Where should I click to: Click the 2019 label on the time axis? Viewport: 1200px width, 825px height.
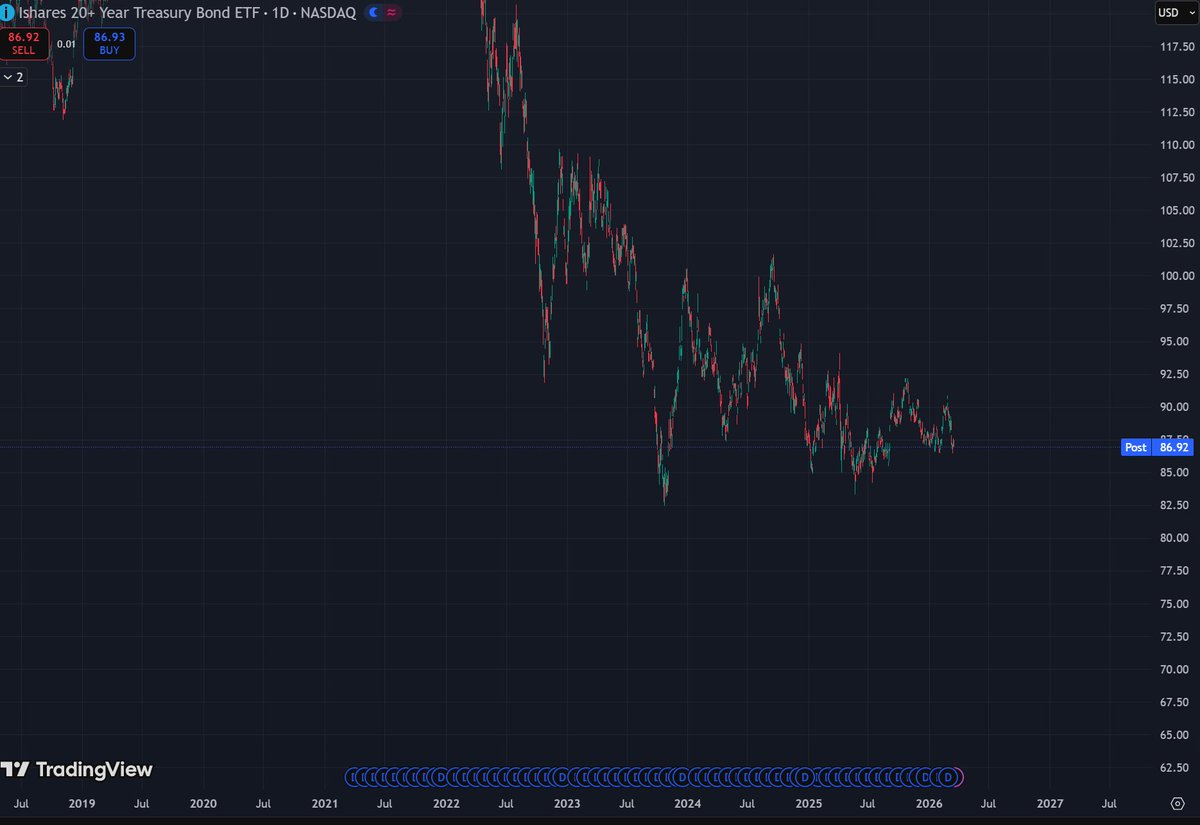(x=82, y=803)
